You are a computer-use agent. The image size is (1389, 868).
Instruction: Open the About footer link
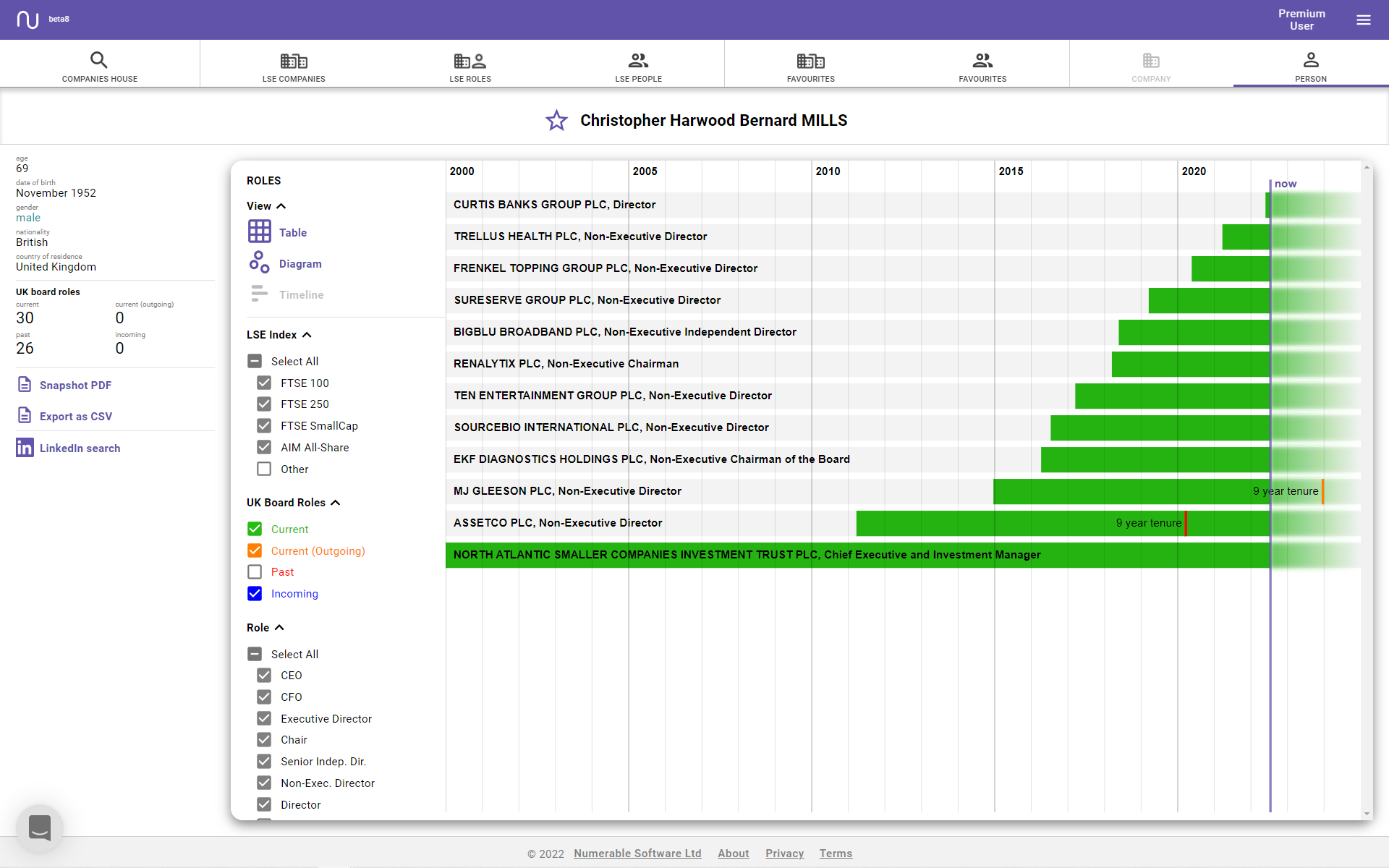(x=733, y=854)
